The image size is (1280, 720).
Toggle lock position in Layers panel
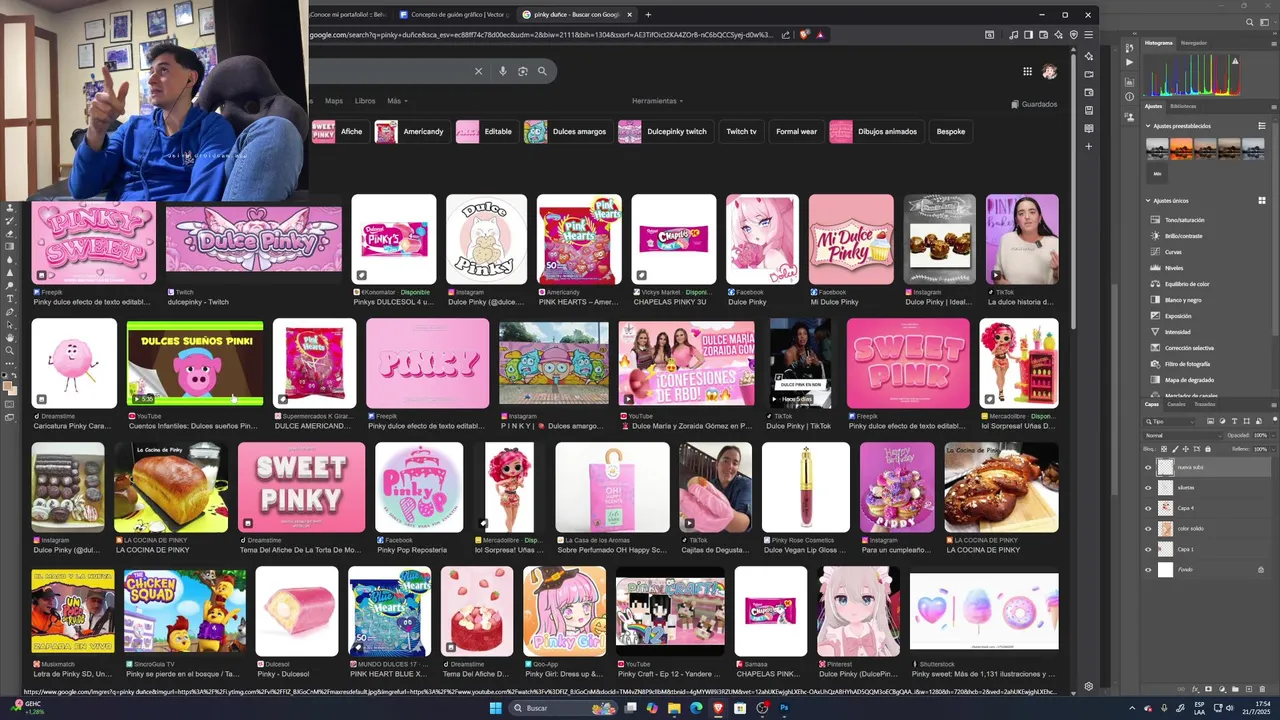pos(1186,449)
